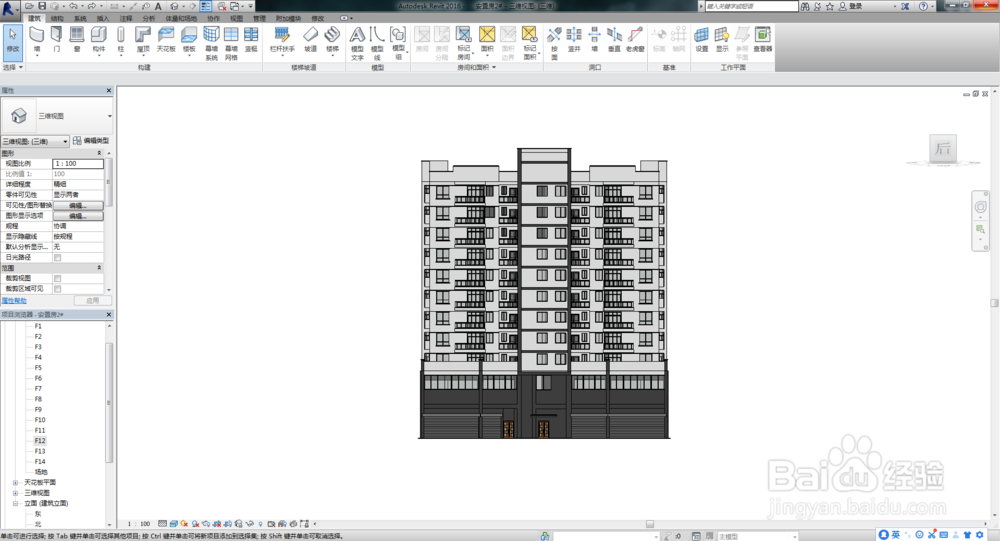The width and height of the screenshot is (1000, 541).
Task: Select the 楼梯 (Stair) tool
Action: pos(332,40)
